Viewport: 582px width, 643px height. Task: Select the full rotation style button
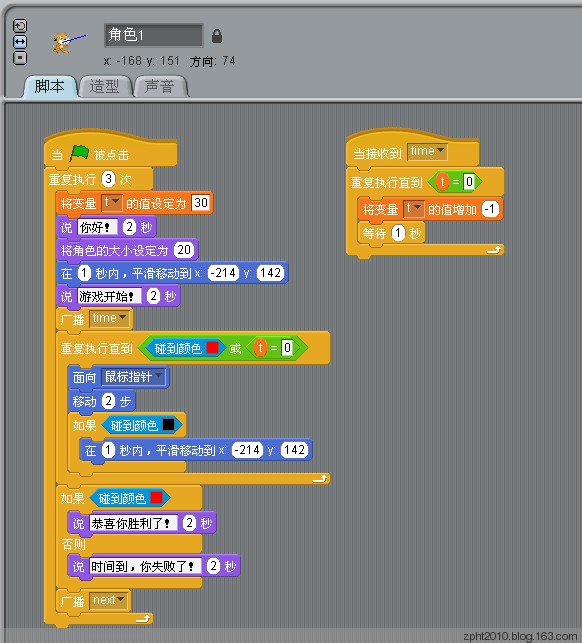coord(20,26)
